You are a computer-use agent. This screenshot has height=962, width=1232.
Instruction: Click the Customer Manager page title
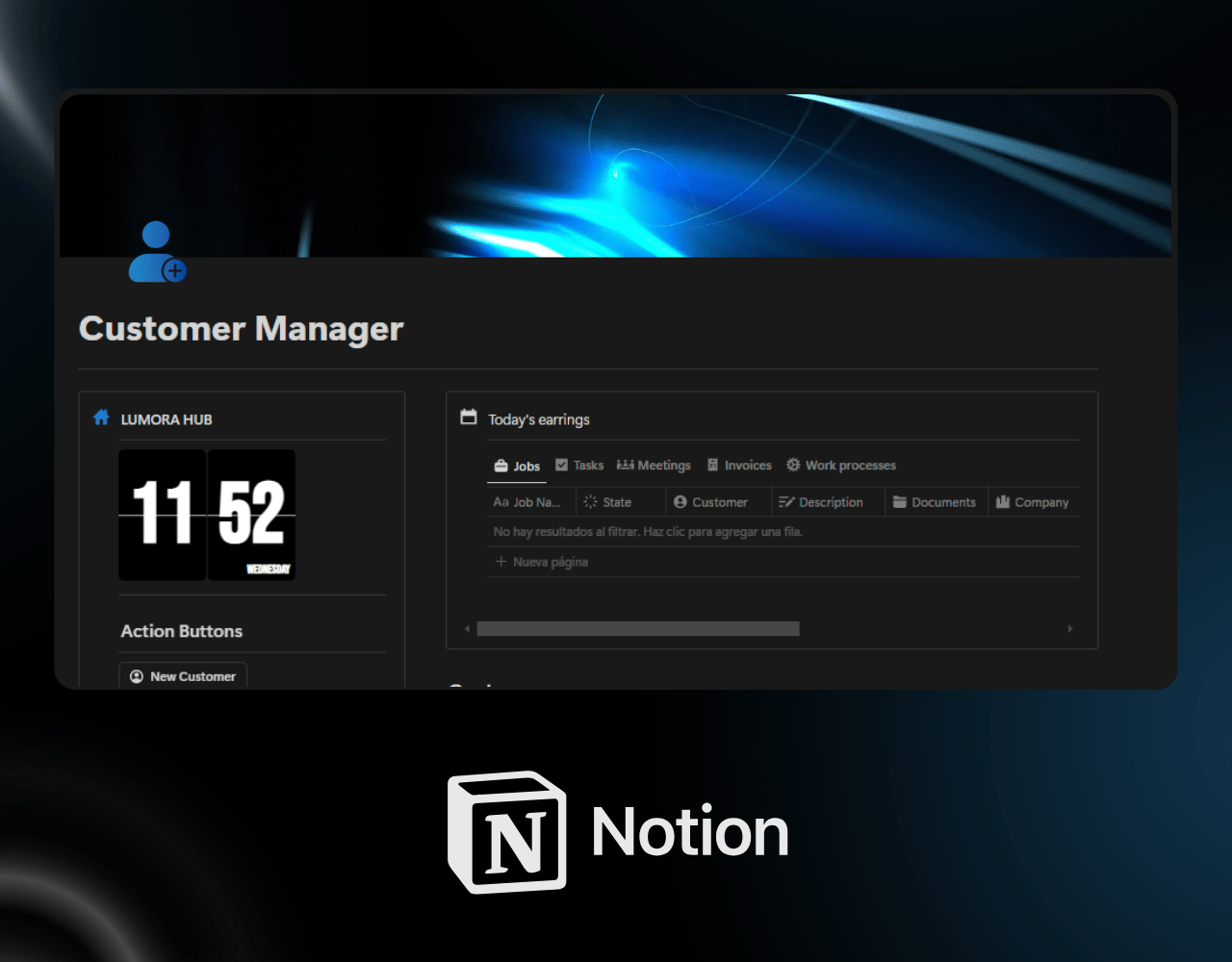[x=242, y=329]
